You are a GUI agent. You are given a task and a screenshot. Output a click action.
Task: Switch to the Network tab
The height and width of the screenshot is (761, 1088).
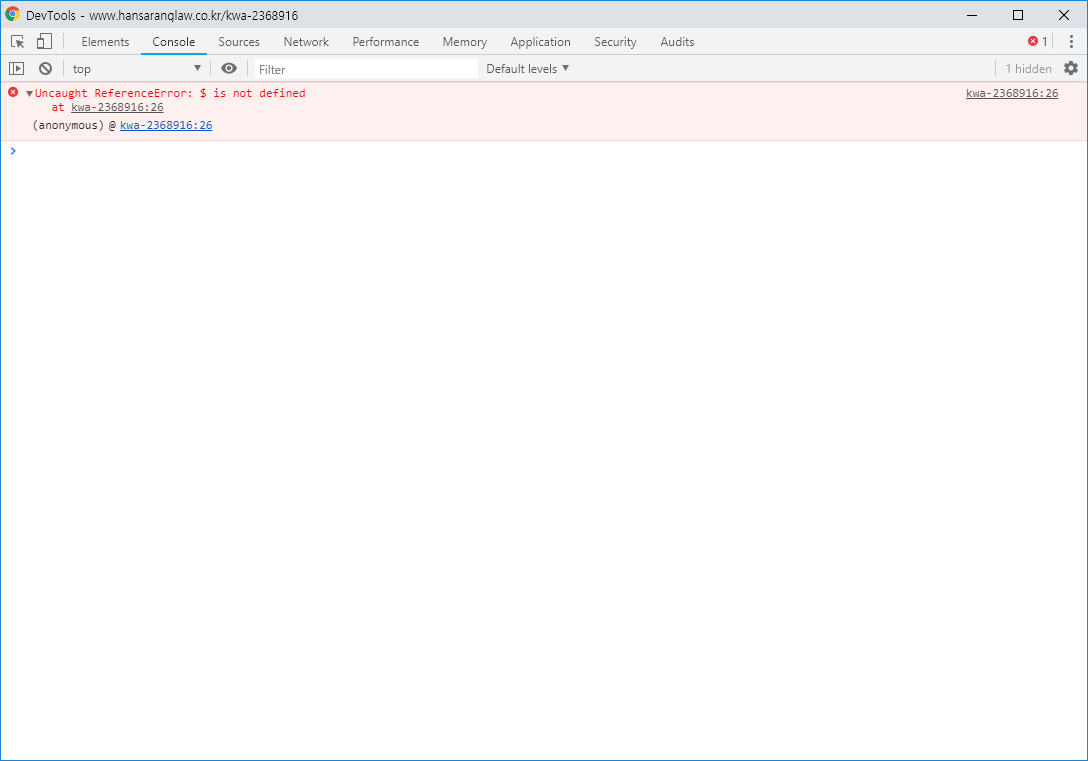click(306, 42)
